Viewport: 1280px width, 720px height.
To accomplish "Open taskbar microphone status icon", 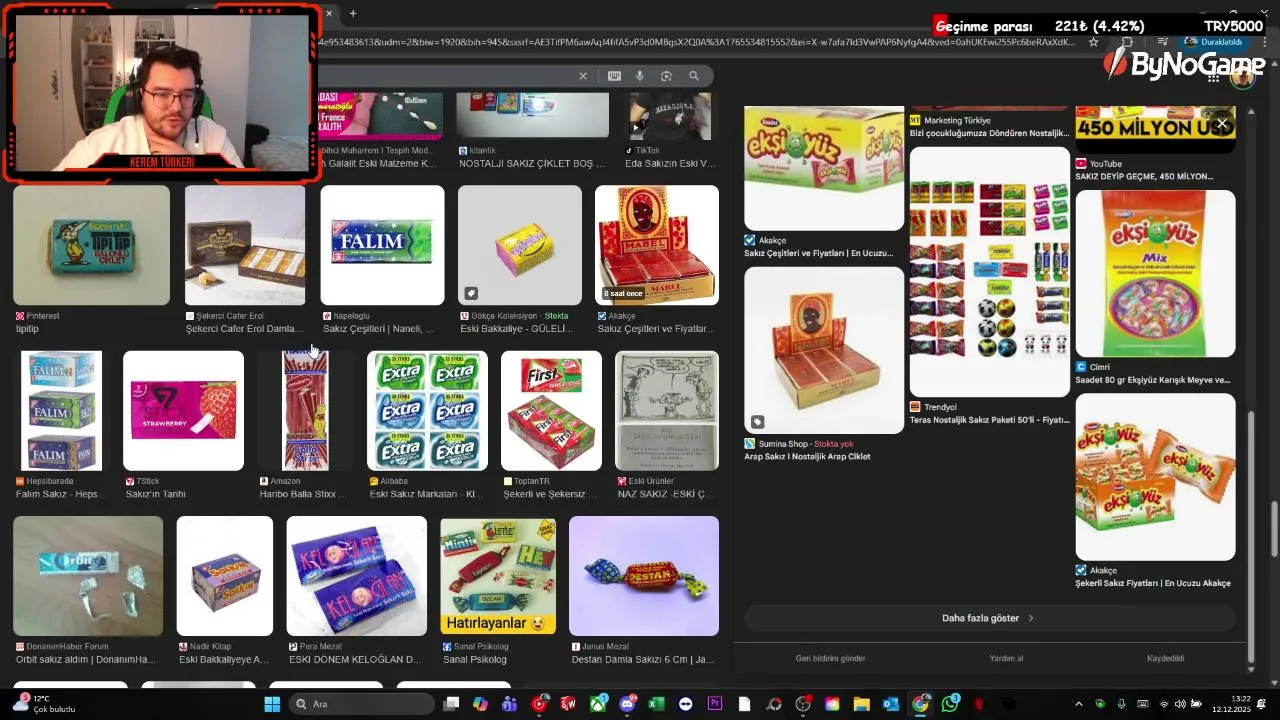I will [1121, 704].
